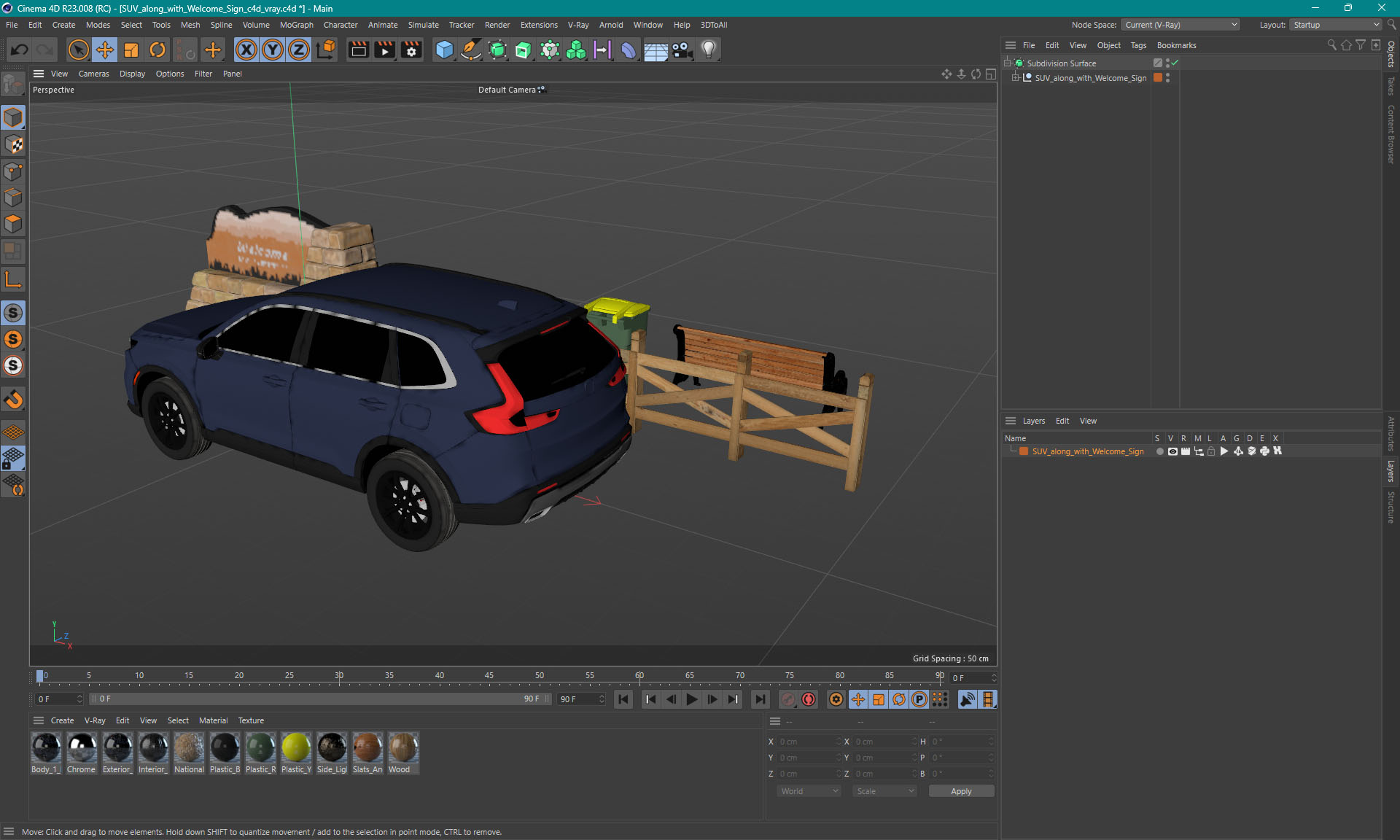The width and height of the screenshot is (1400, 840).
Task: Expand the Subdivision Surface tree node
Action: click(x=1008, y=63)
